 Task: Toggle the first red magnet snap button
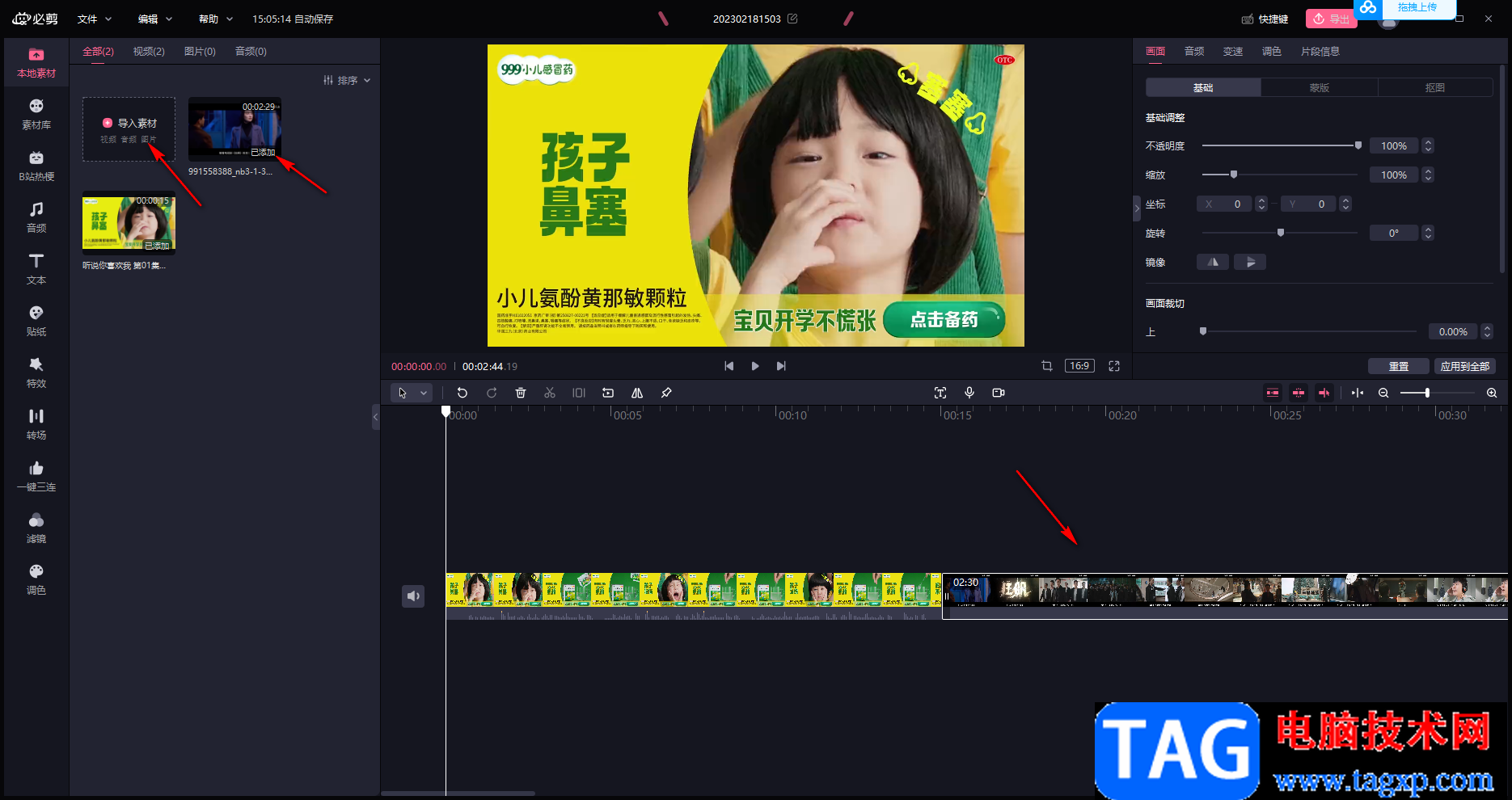1273,393
